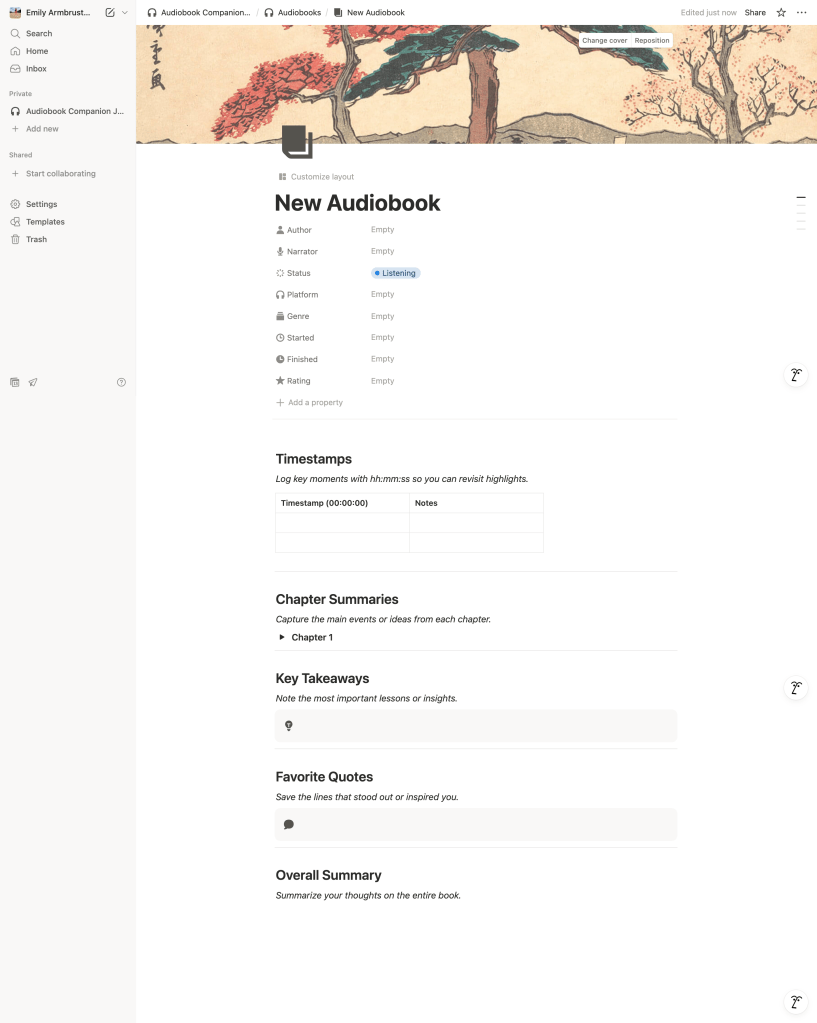
Task: Click the Author property empty field
Action: (383, 230)
